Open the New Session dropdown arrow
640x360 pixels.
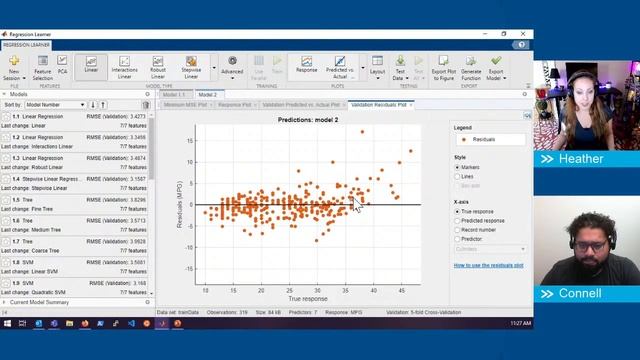[24, 78]
